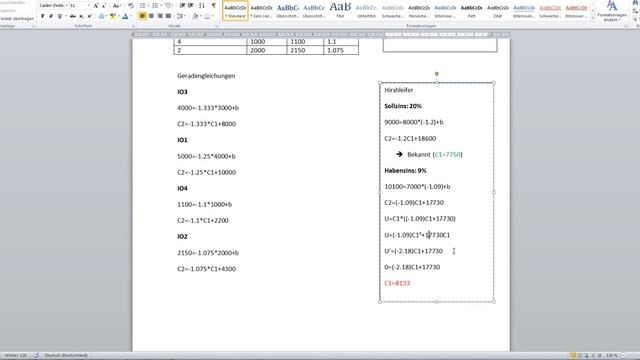Click the table cell containing 2150
The width and height of the screenshot is (640, 360).
coord(305,50)
